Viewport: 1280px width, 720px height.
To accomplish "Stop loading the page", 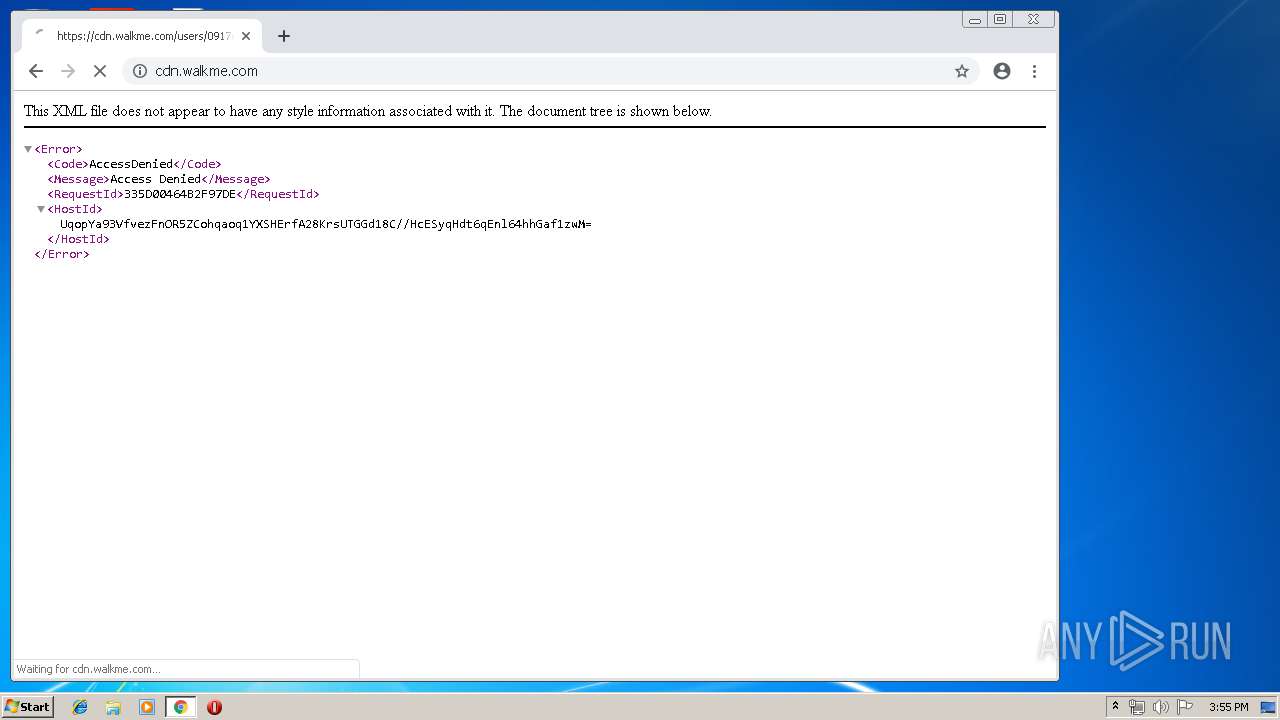I will coord(100,71).
